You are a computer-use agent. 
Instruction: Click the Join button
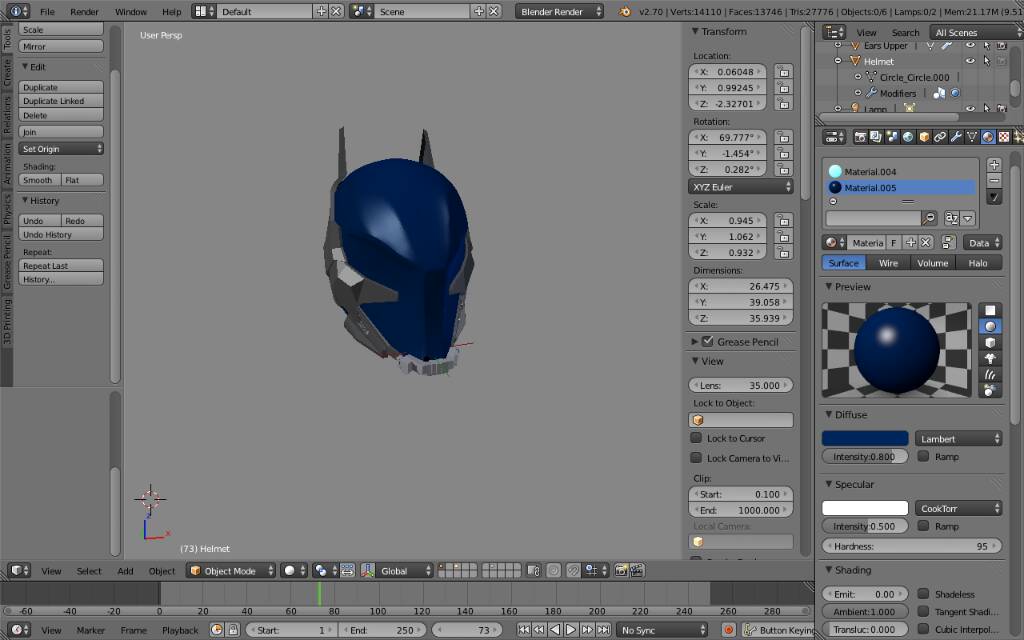click(61, 132)
